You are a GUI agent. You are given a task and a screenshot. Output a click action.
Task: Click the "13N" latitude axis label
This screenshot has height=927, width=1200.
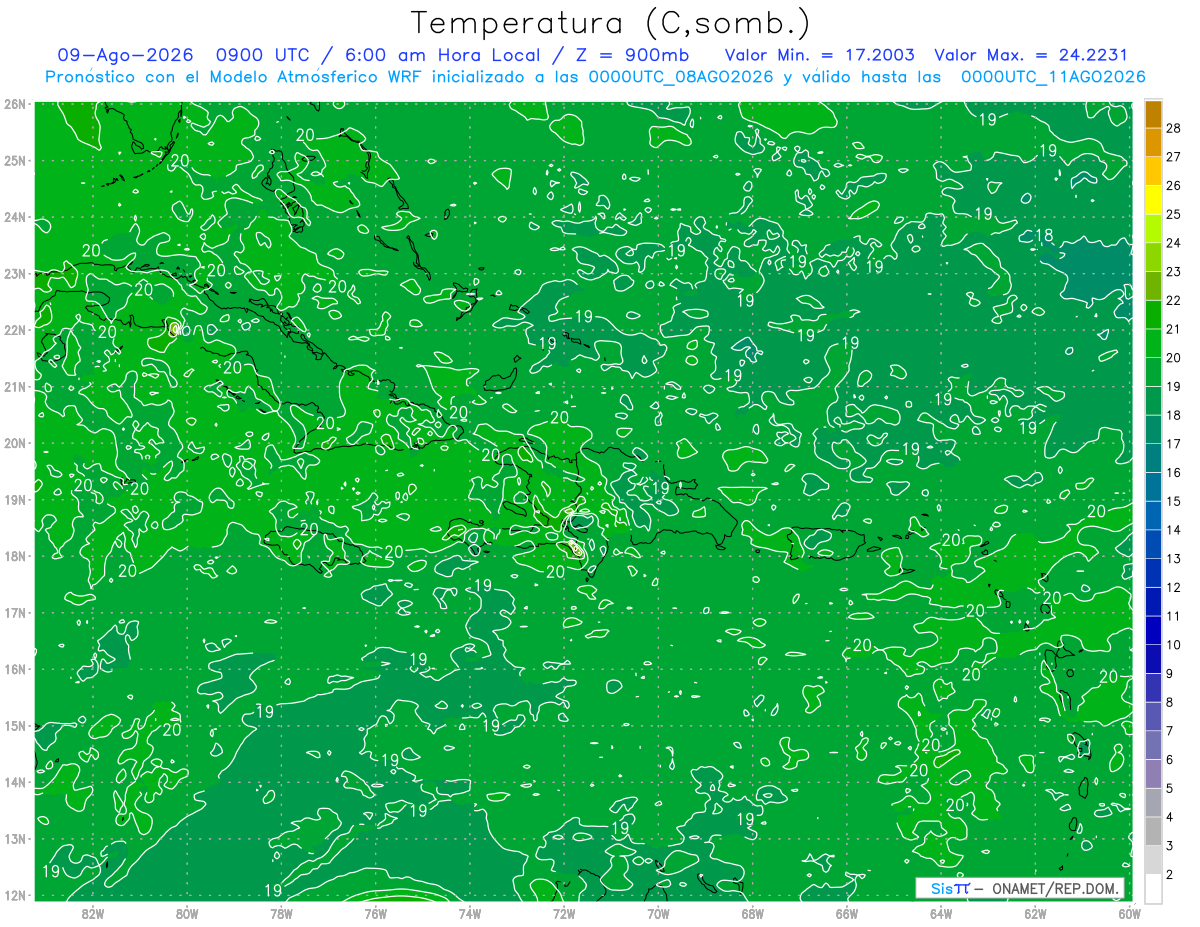coord(14,838)
